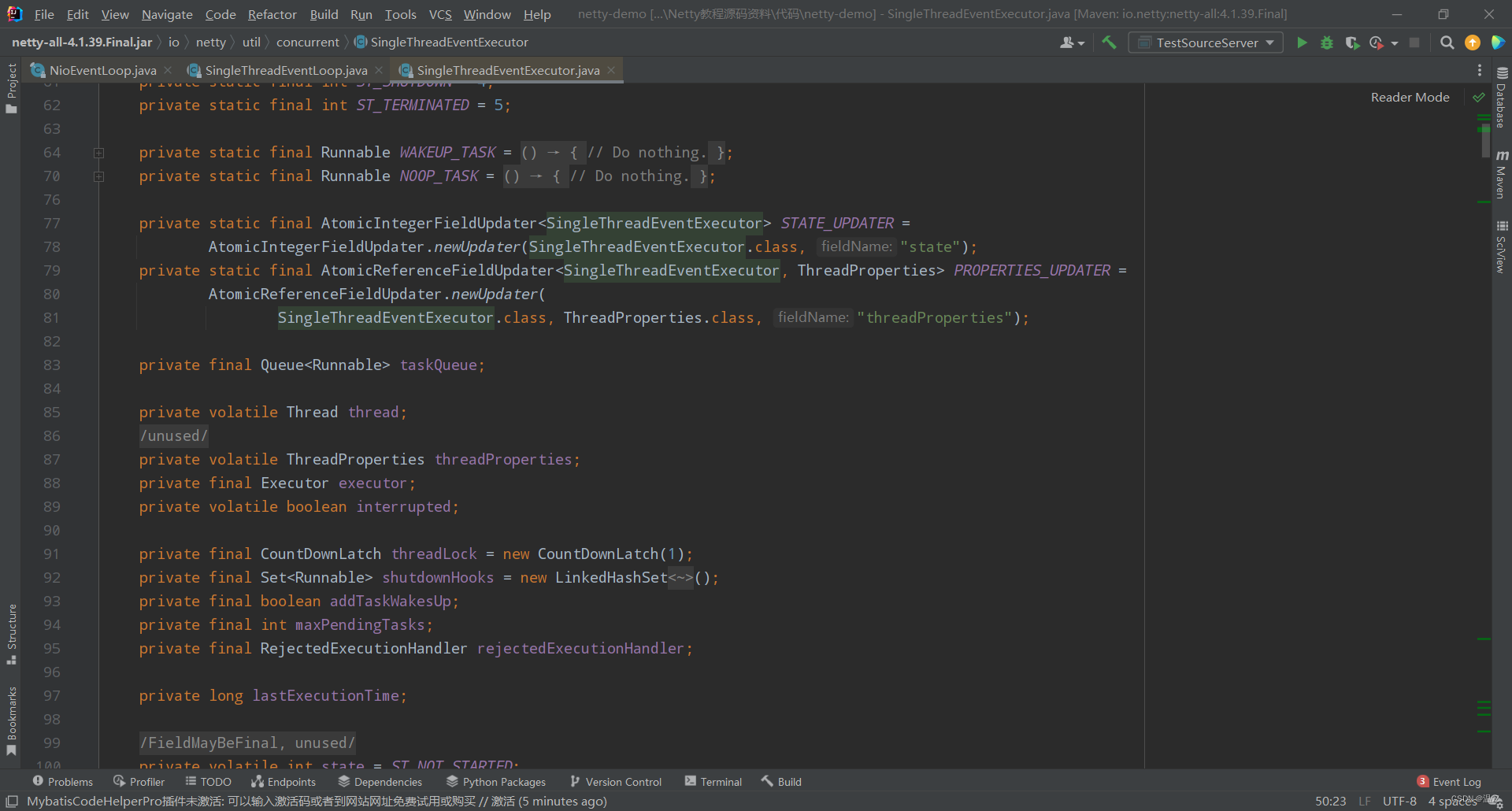Click the concurrent breadcrumb segment
Viewport: 1512px width, 811px height.
click(308, 43)
